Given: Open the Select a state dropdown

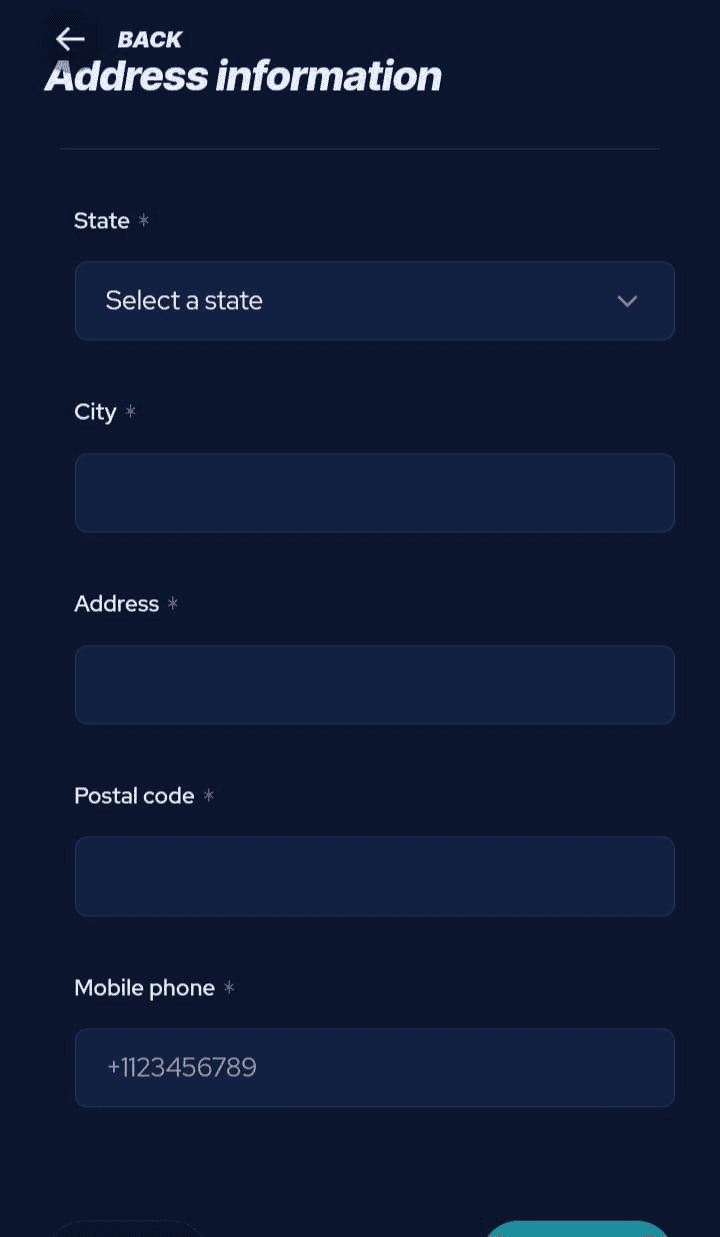Looking at the screenshot, I should click(x=375, y=301).
